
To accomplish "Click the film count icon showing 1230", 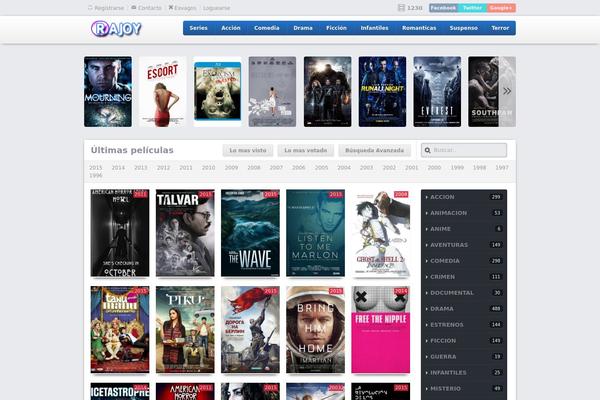I will (x=402, y=8).
